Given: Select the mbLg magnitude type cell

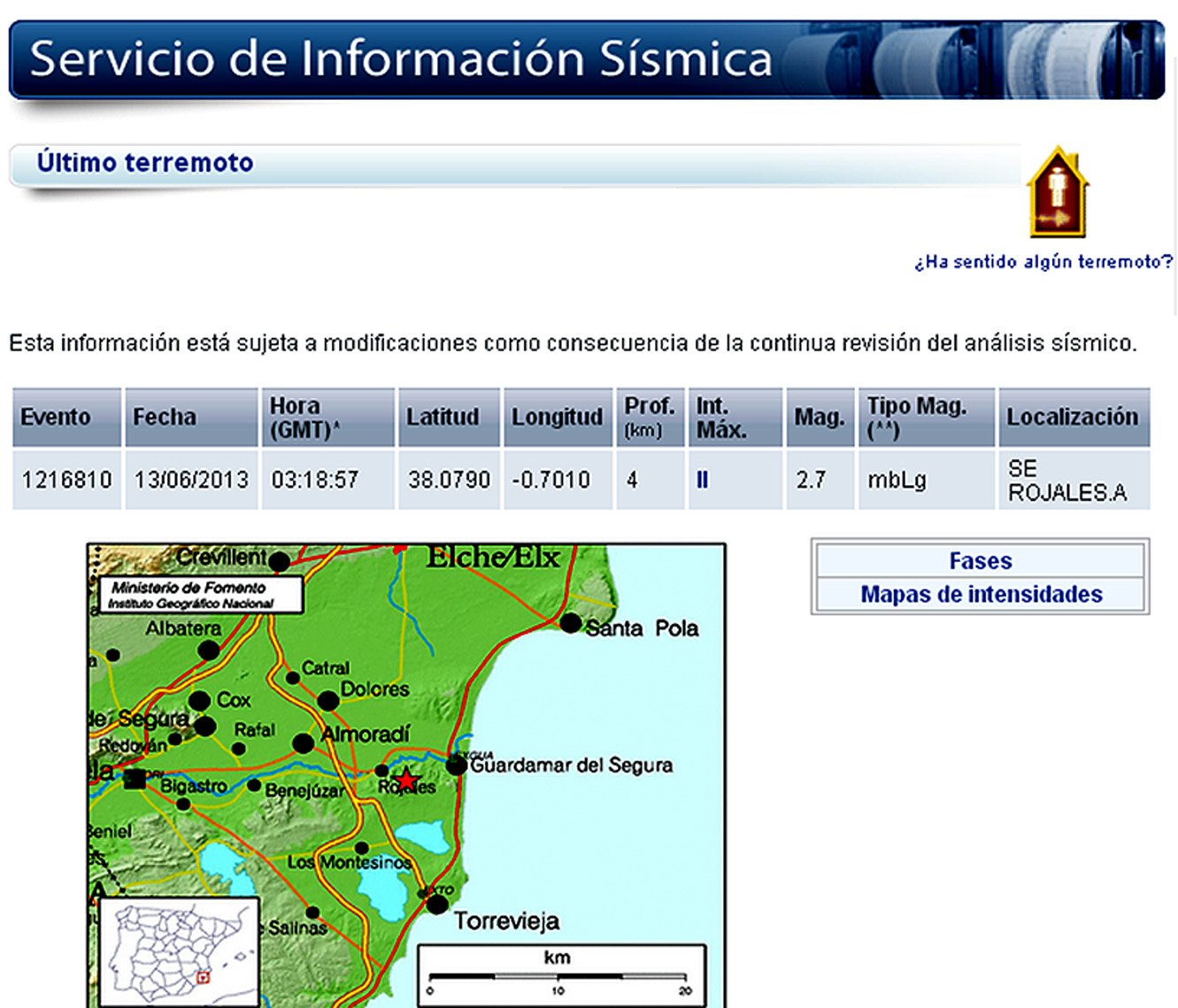Looking at the screenshot, I should pos(927,480).
